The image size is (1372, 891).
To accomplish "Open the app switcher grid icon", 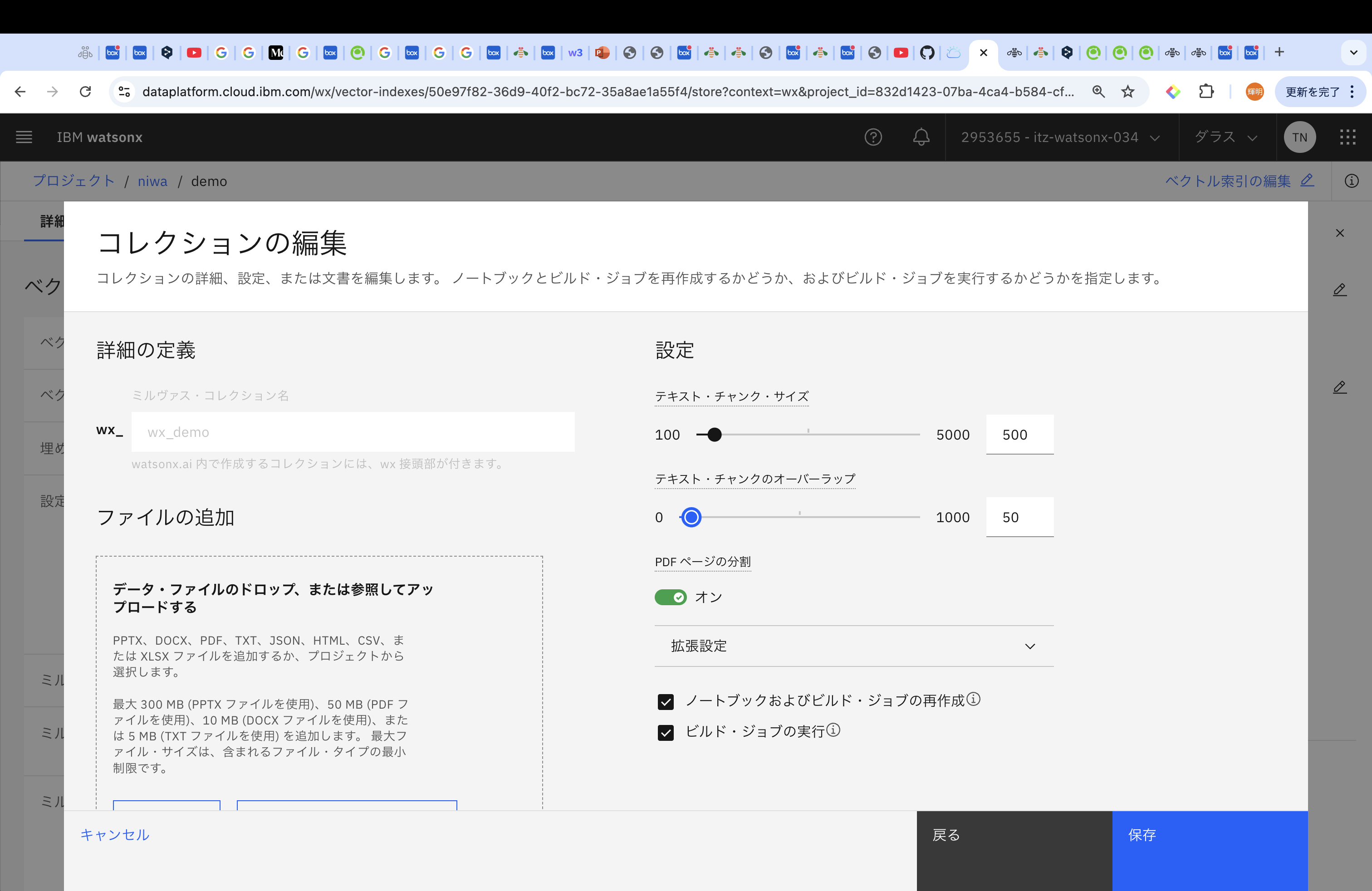I will click(x=1347, y=137).
